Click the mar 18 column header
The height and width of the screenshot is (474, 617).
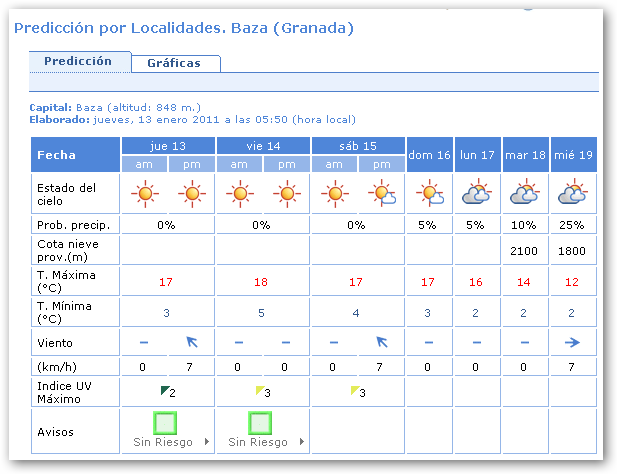click(x=525, y=155)
